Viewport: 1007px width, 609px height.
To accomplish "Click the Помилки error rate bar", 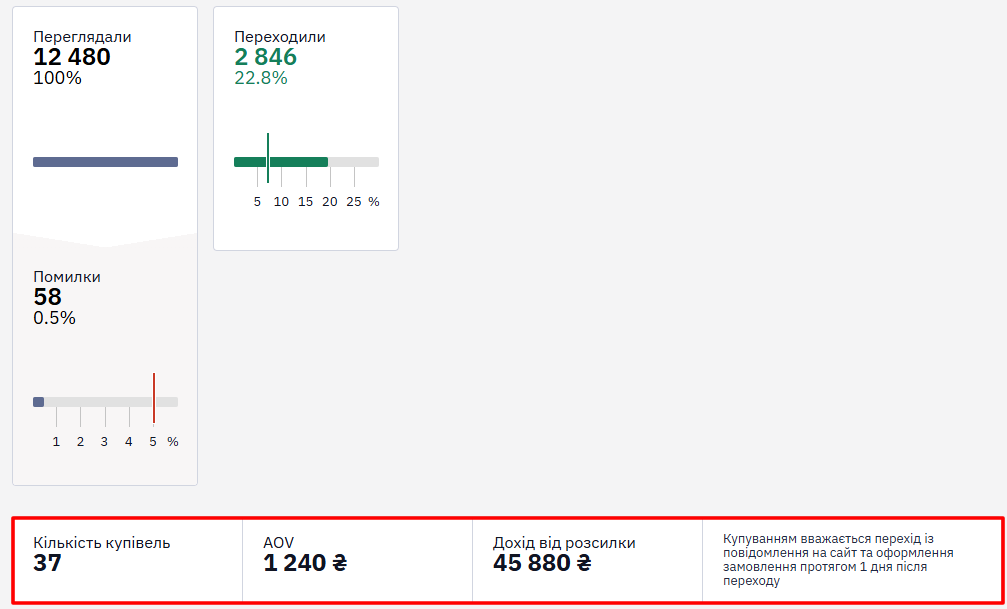I will coord(105,402).
